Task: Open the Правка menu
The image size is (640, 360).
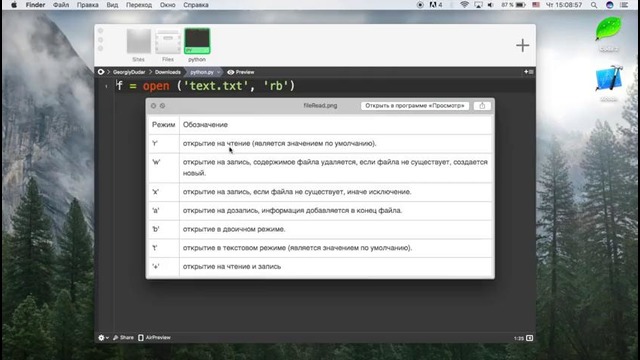Action: [87, 5]
